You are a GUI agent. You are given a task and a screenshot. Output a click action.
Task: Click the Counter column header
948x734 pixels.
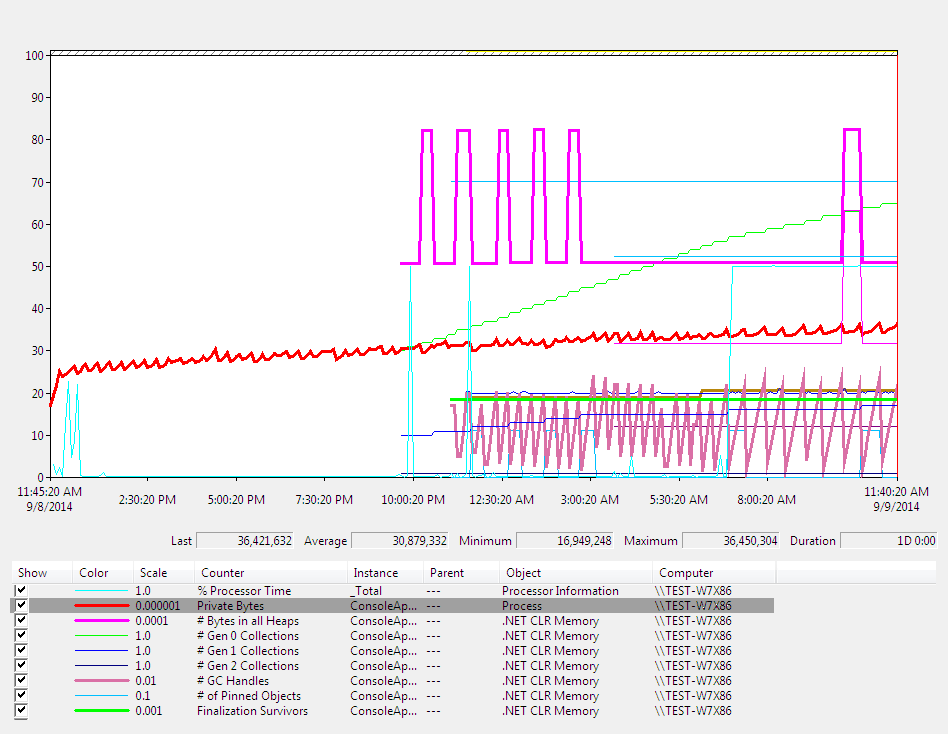coord(222,573)
